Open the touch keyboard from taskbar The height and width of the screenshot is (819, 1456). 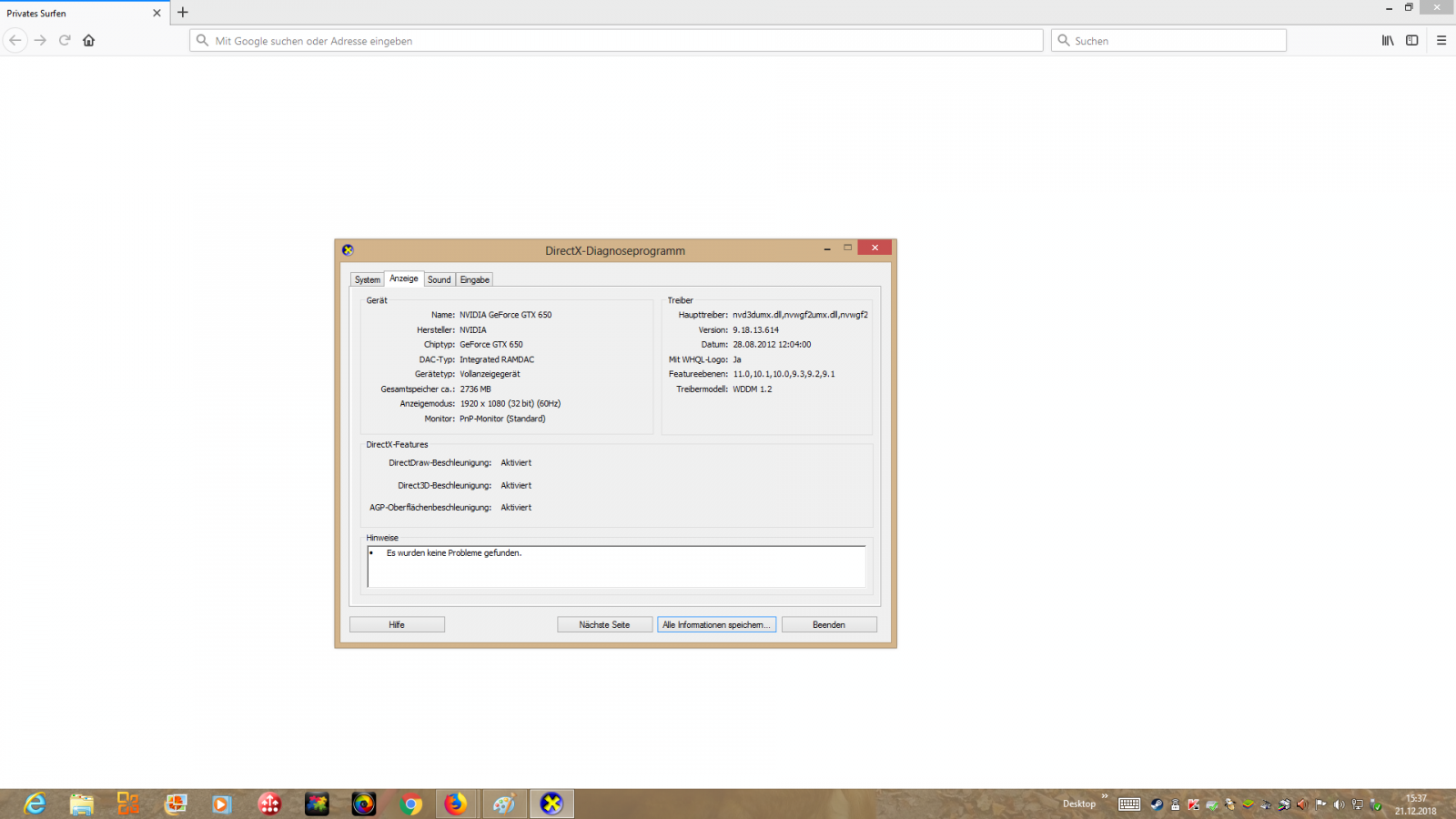click(1129, 804)
